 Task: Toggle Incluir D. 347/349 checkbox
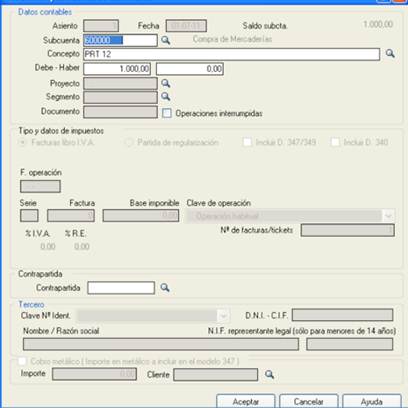[247, 142]
